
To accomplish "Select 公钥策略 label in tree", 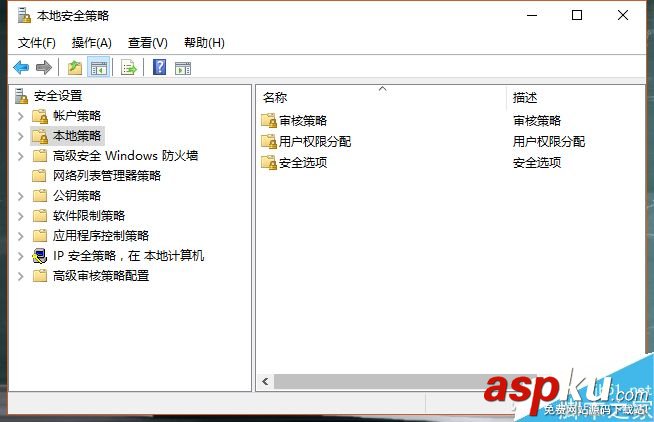I will coord(77,196).
